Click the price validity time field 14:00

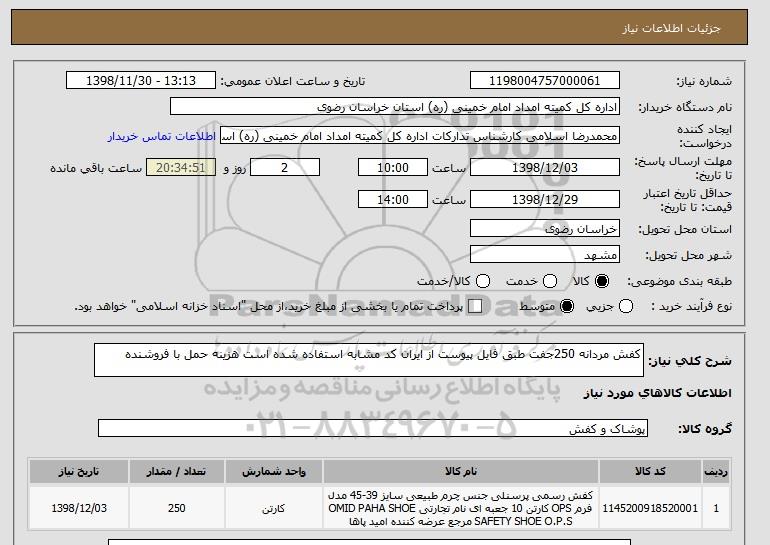click(x=393, y=199)
